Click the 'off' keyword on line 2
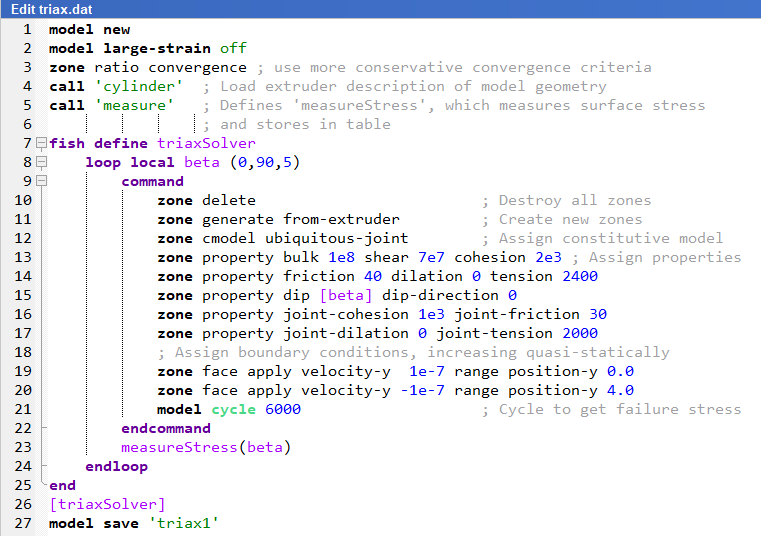 [233, 48]
